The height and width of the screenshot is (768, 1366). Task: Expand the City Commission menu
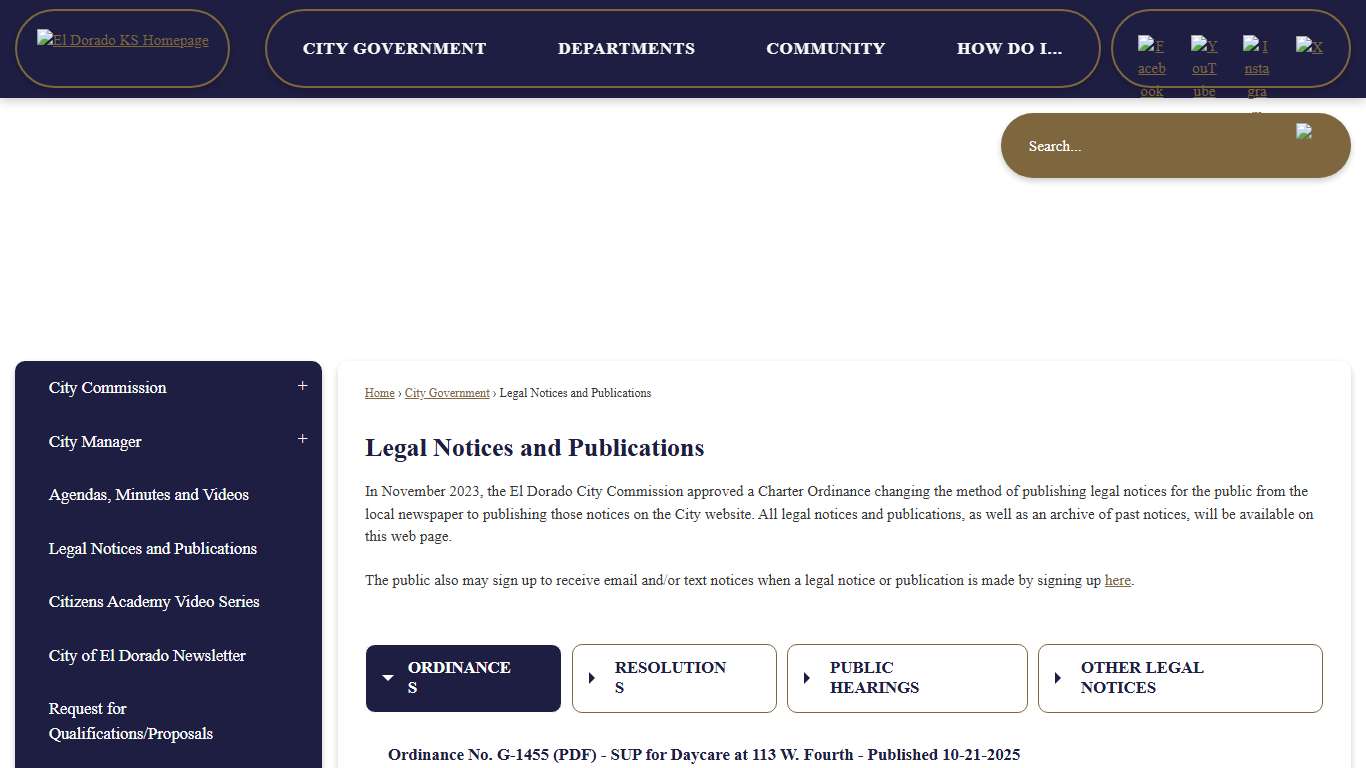pos(302,386)
